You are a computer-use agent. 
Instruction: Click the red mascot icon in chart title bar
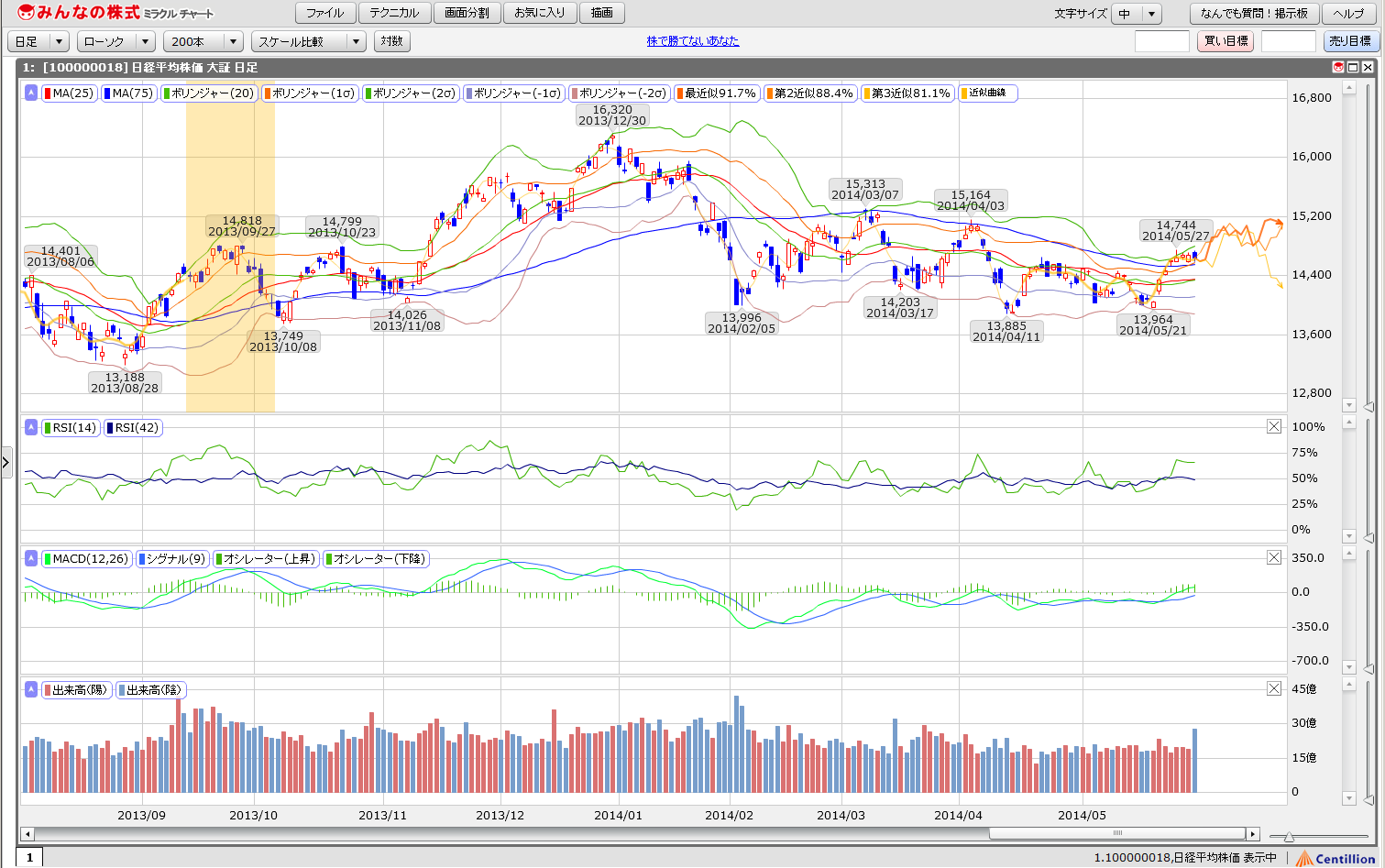point(1338,67)
